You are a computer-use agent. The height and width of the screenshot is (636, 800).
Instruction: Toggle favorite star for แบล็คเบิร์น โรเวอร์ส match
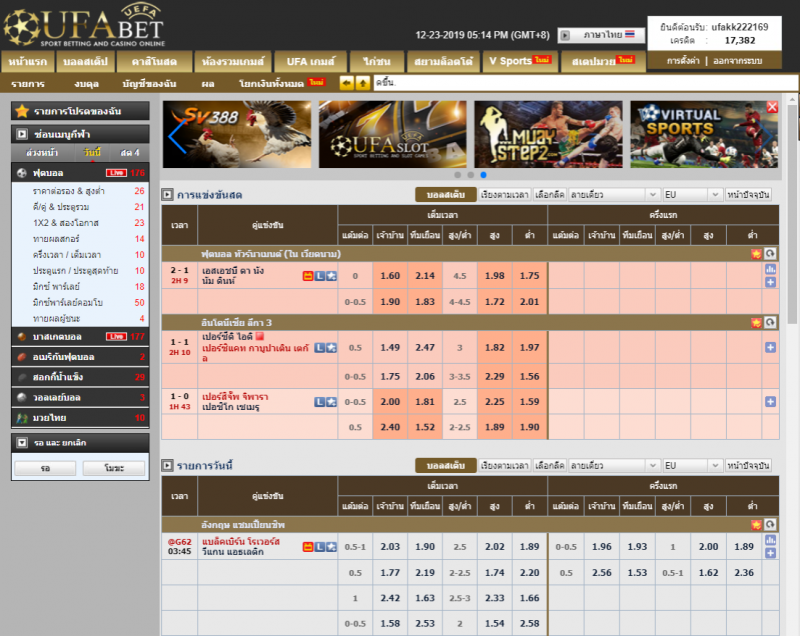[332, 547]
